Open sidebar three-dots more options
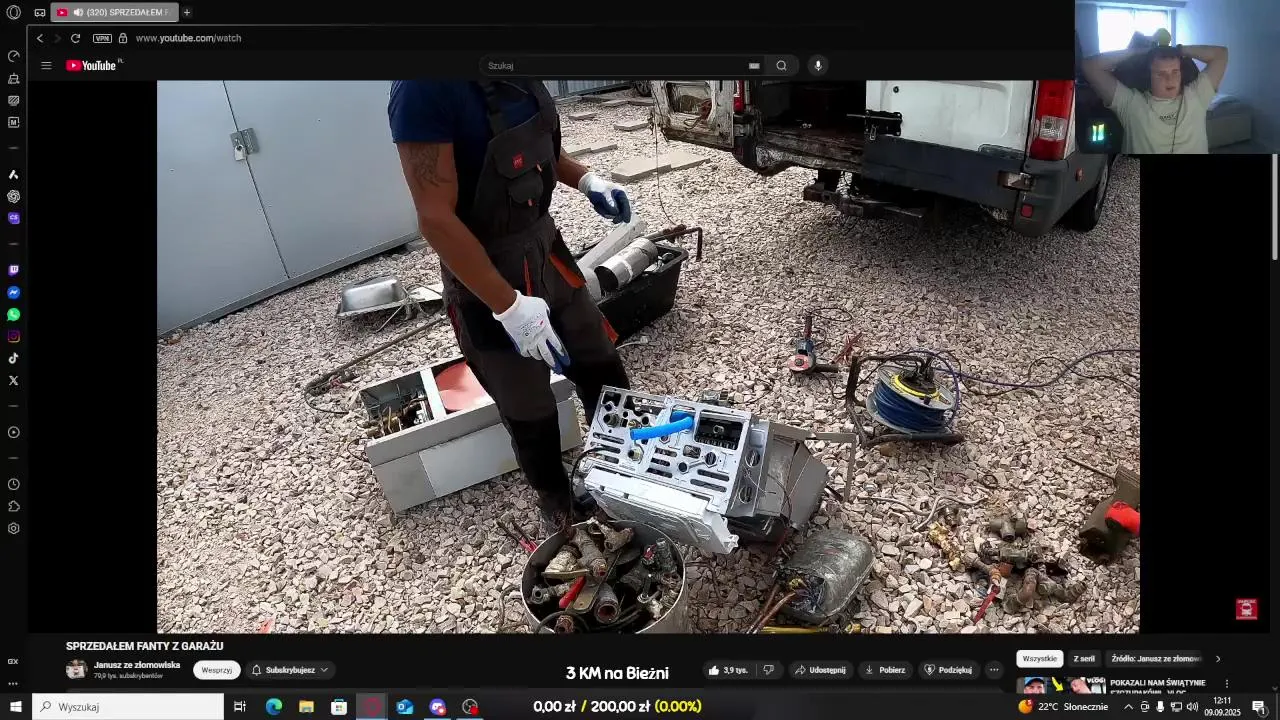 [13, 684]
